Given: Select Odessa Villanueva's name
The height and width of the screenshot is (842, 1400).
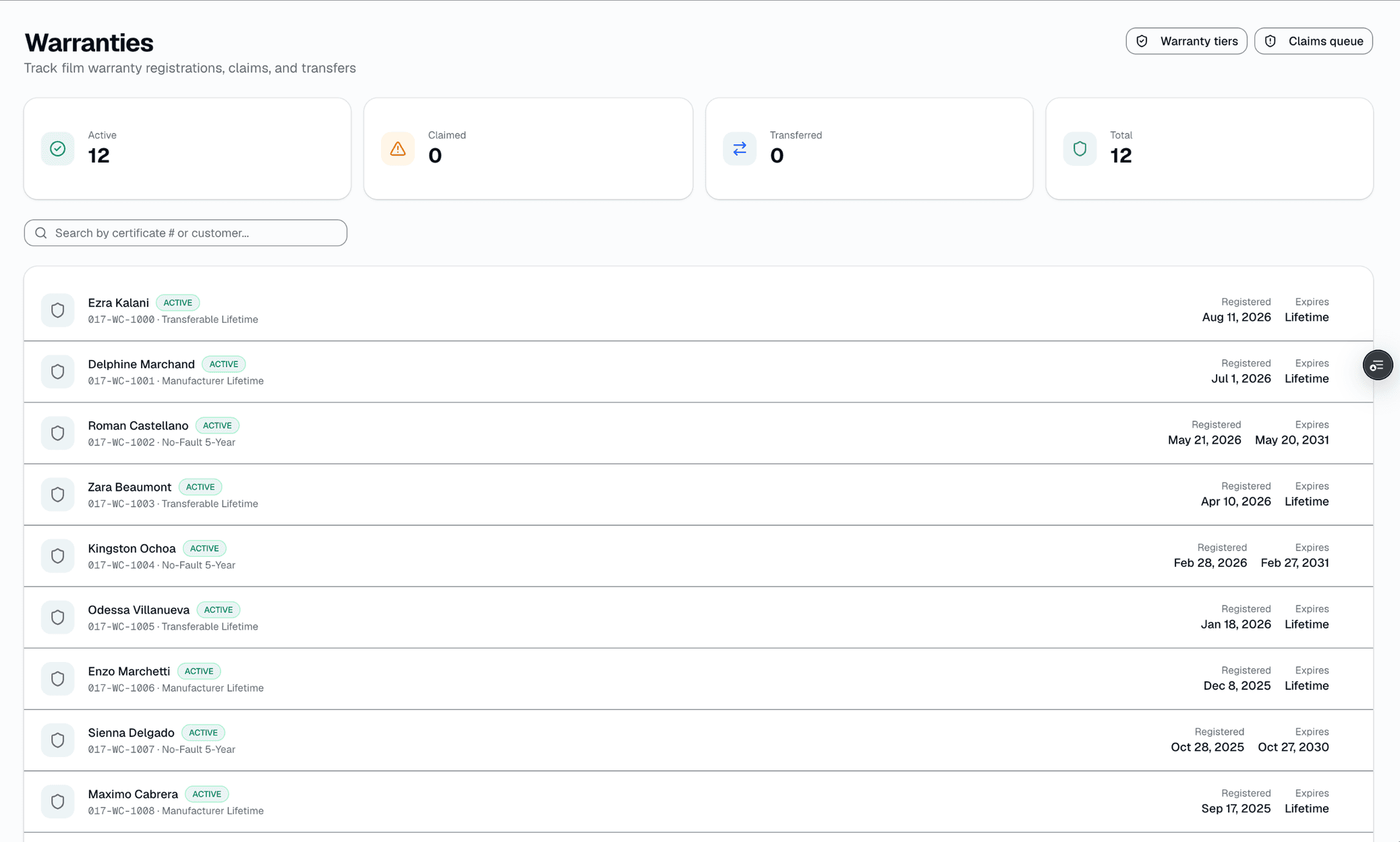Looking at the screenshot, I should (x=138, y=609).
